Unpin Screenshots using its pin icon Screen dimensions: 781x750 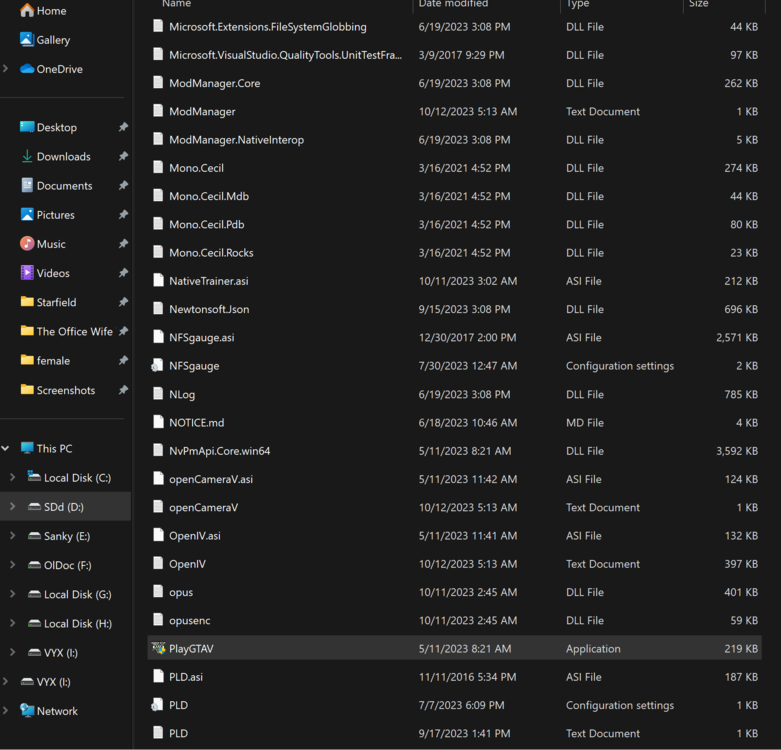123,390
